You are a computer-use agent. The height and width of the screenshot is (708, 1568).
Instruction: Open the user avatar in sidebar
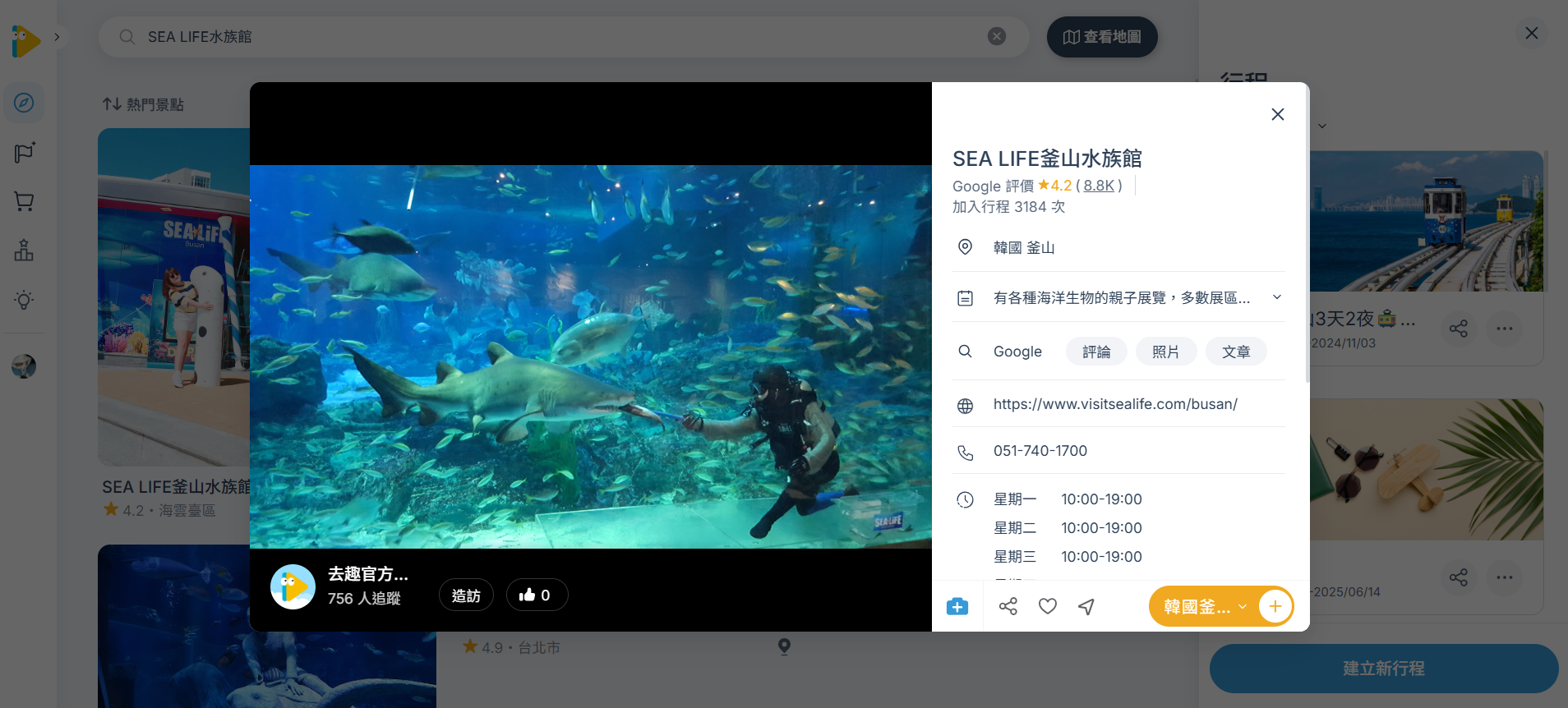[x=24, y=366]
